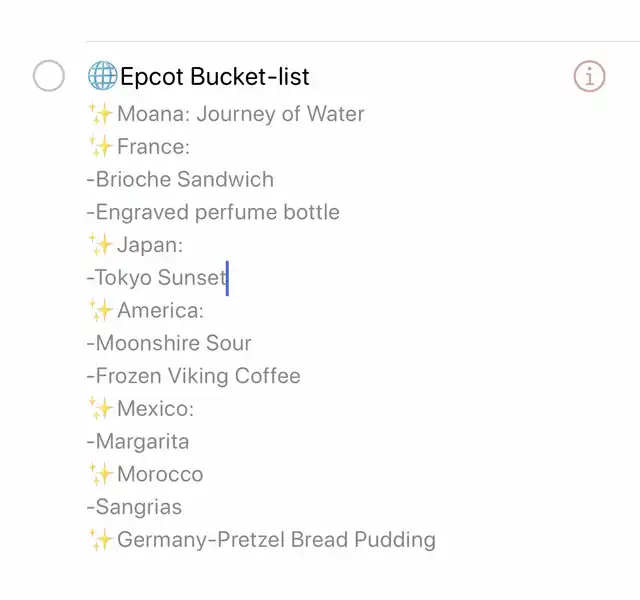Tap sparkles icon beside Germany line
Image resolution: width=640 pixels, height=600 pixels.
click(100, 540)
